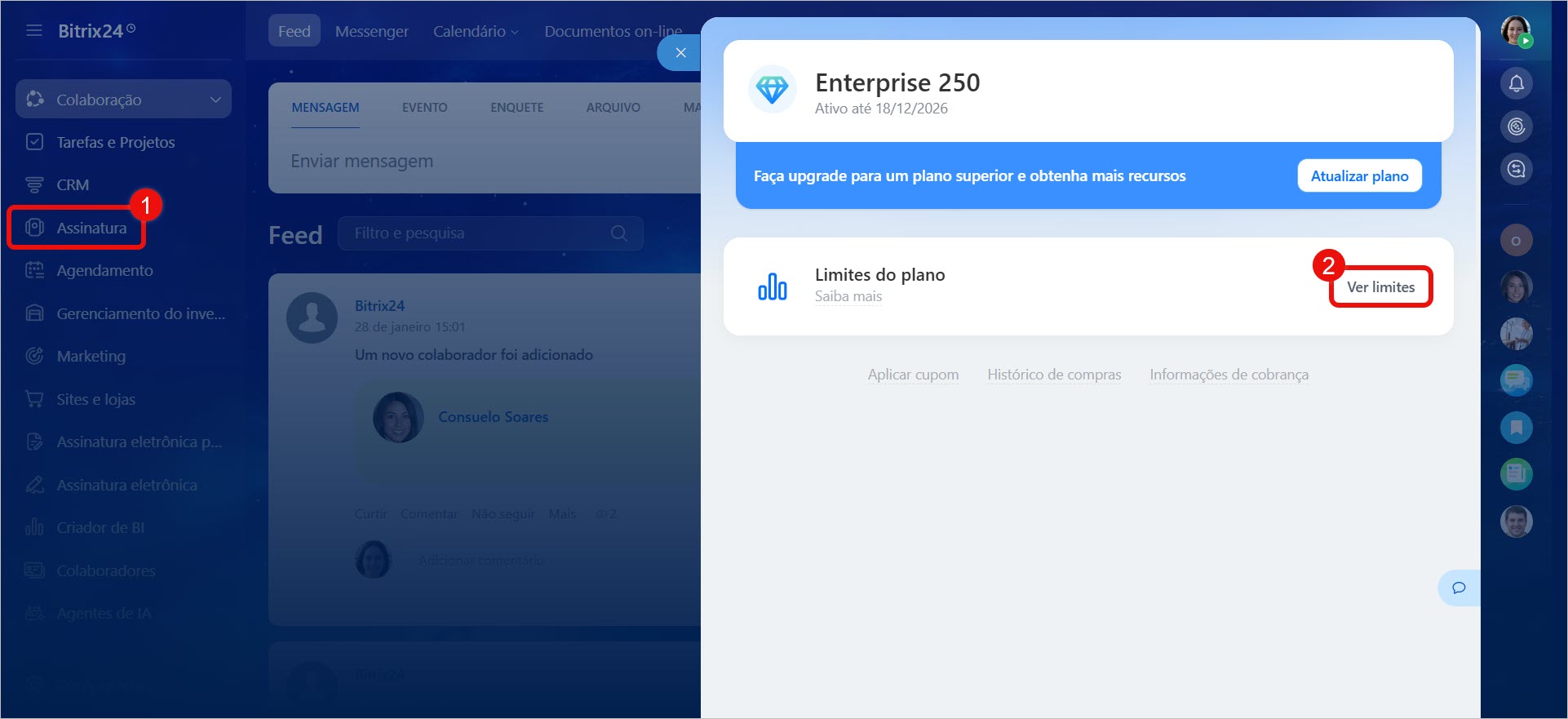Select the ENQUETE tab

point(516,108)
